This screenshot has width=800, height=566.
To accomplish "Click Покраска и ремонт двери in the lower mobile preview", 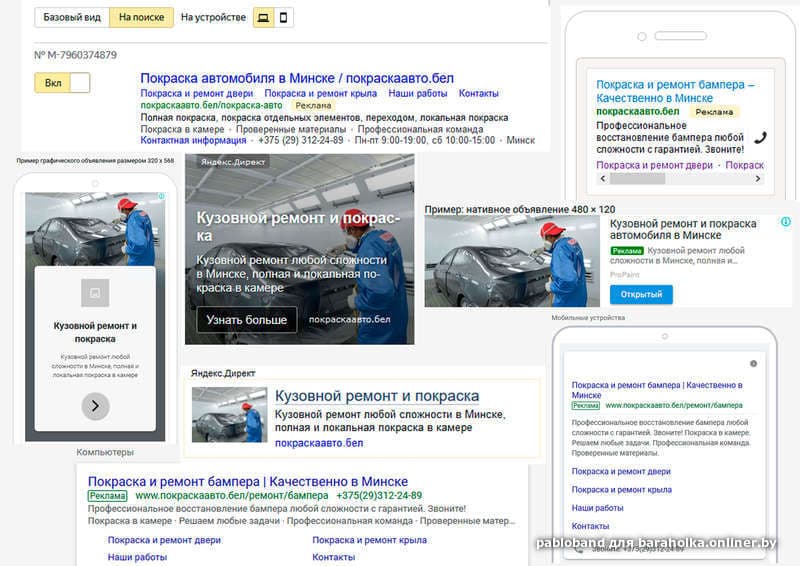I will pyautogui.click(x=621, y=472).
